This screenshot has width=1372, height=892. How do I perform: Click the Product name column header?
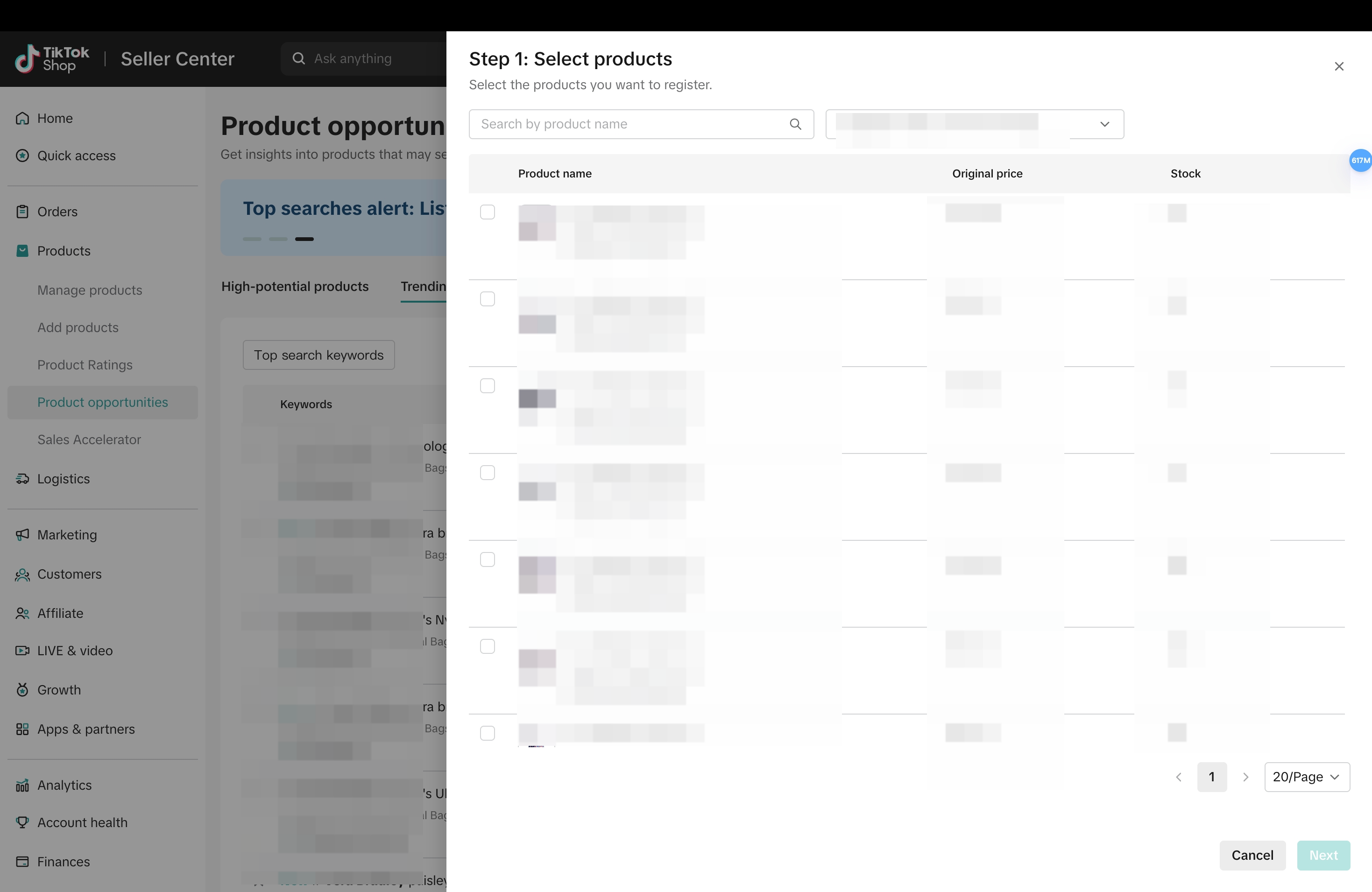(x=555, y=174)
